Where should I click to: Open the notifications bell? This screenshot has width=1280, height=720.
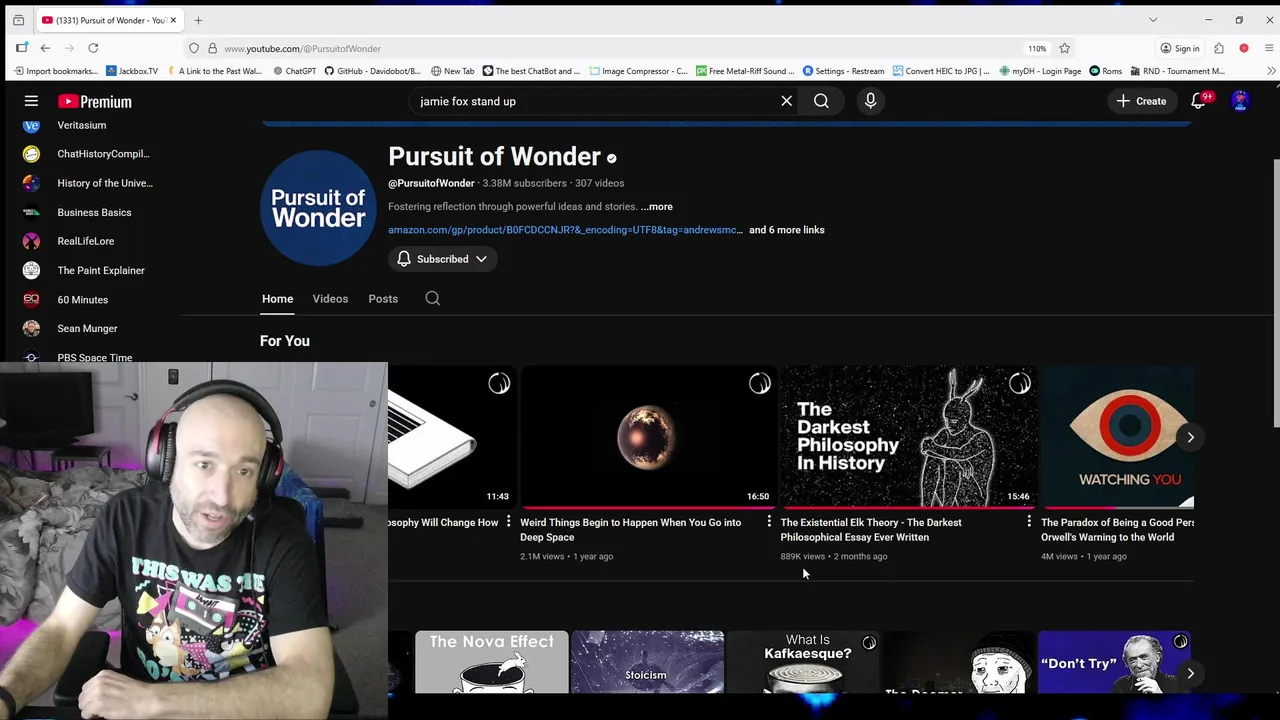click(x=1198, y=101)
